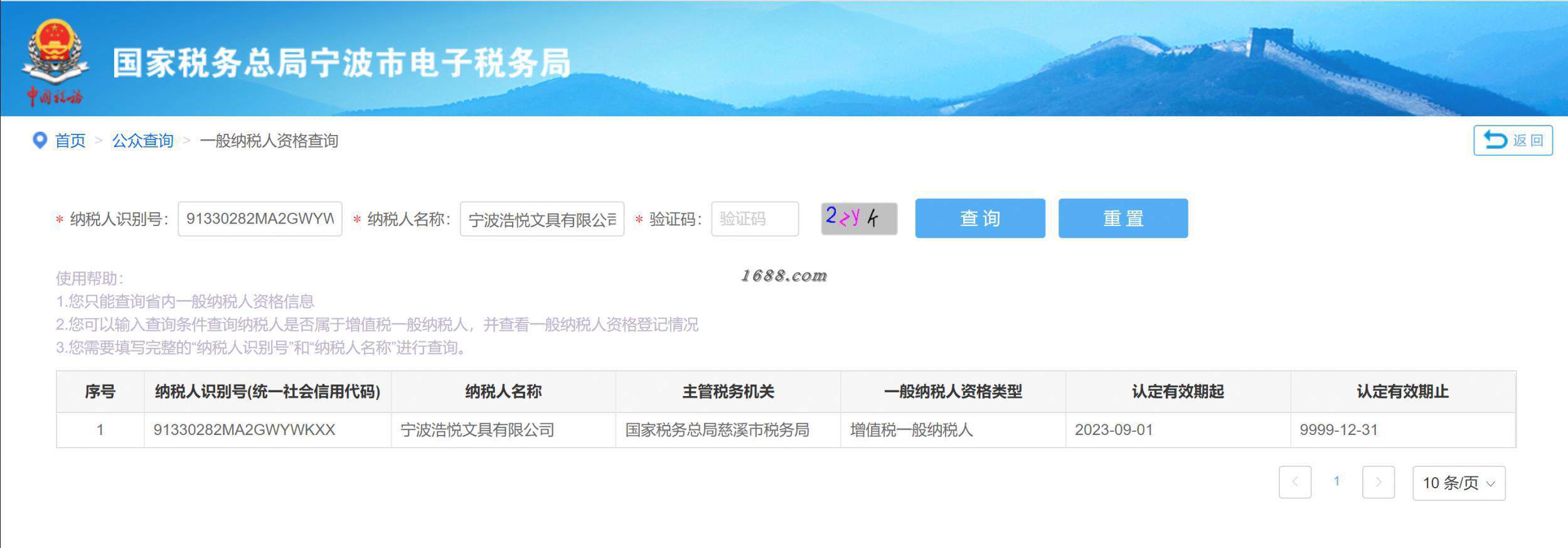Focus the 验证码 input field
The image size is (1568, 548).
[755, 218]
